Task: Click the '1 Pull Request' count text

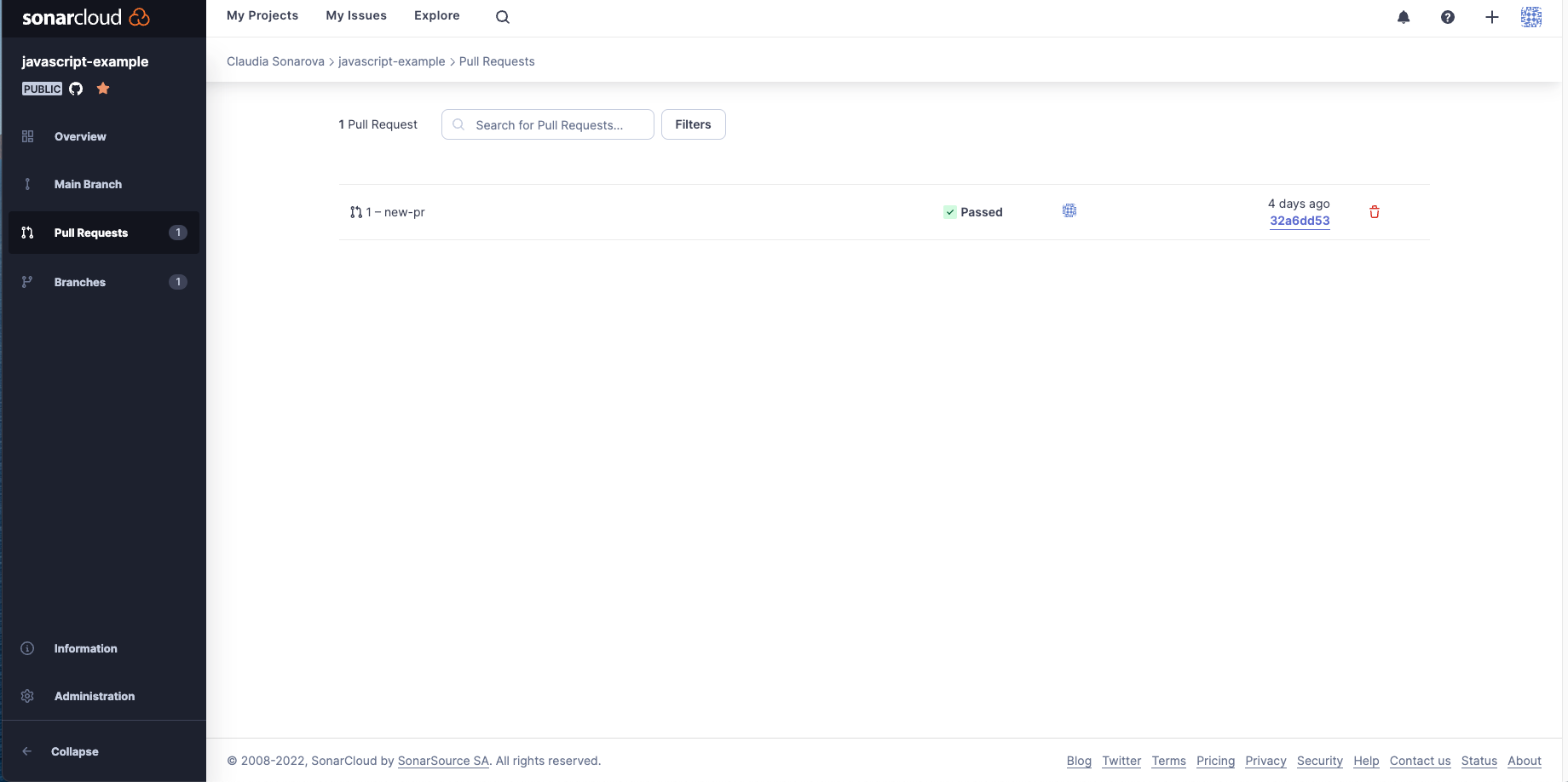Action: (x=378, y=124)
